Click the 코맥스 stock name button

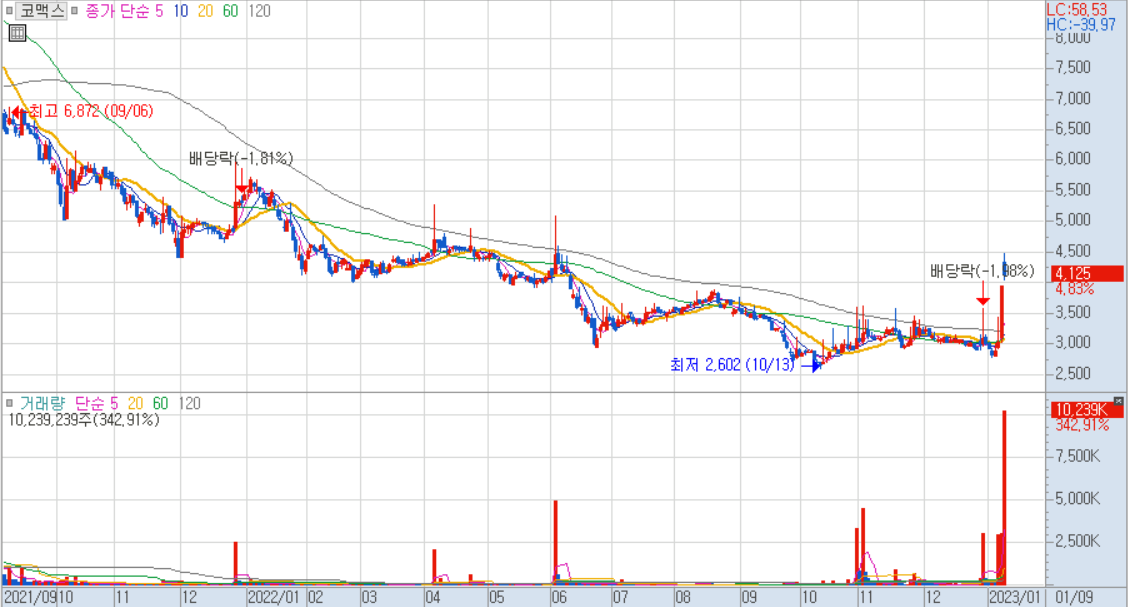click(41, 11)
